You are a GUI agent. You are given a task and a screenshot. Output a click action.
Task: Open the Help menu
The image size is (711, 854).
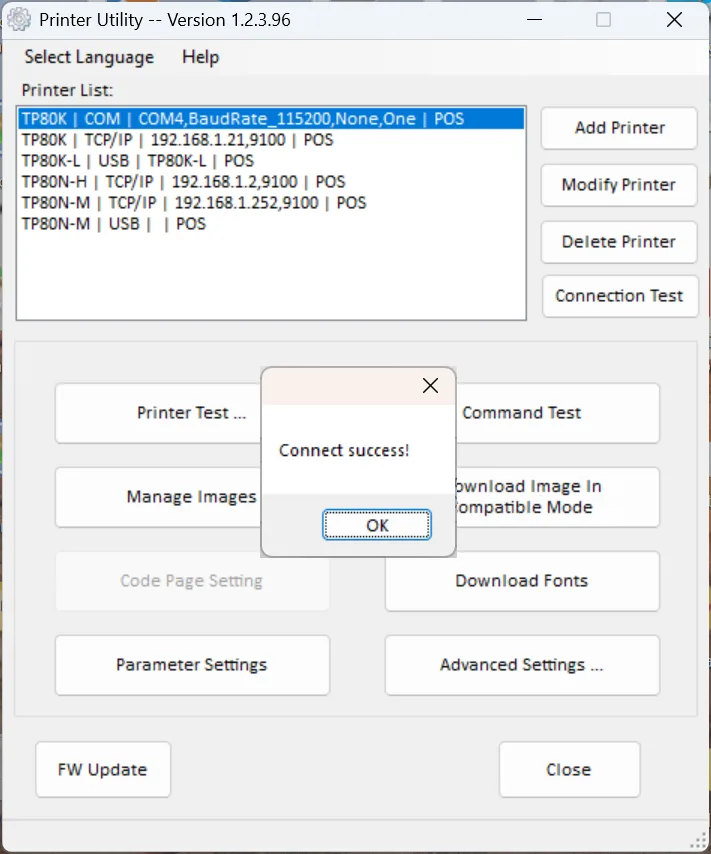200,57
